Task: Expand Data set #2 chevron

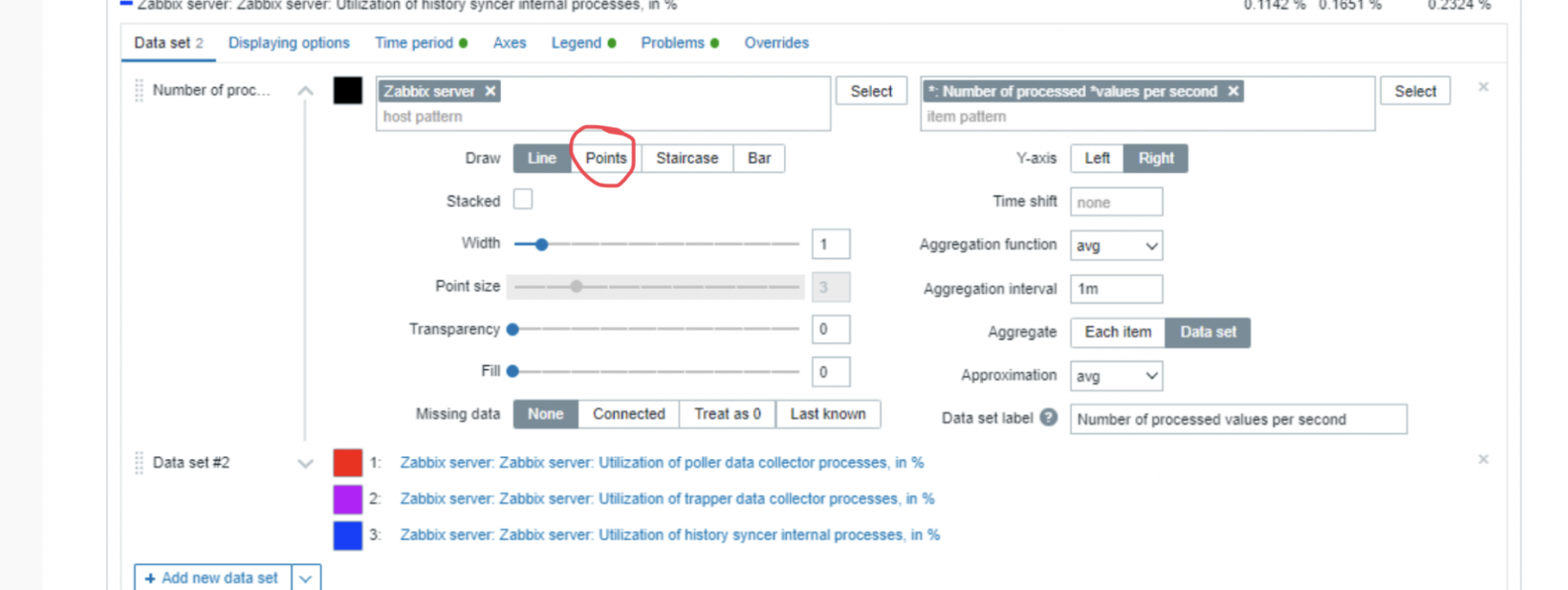Action: [x=305, y=464]
